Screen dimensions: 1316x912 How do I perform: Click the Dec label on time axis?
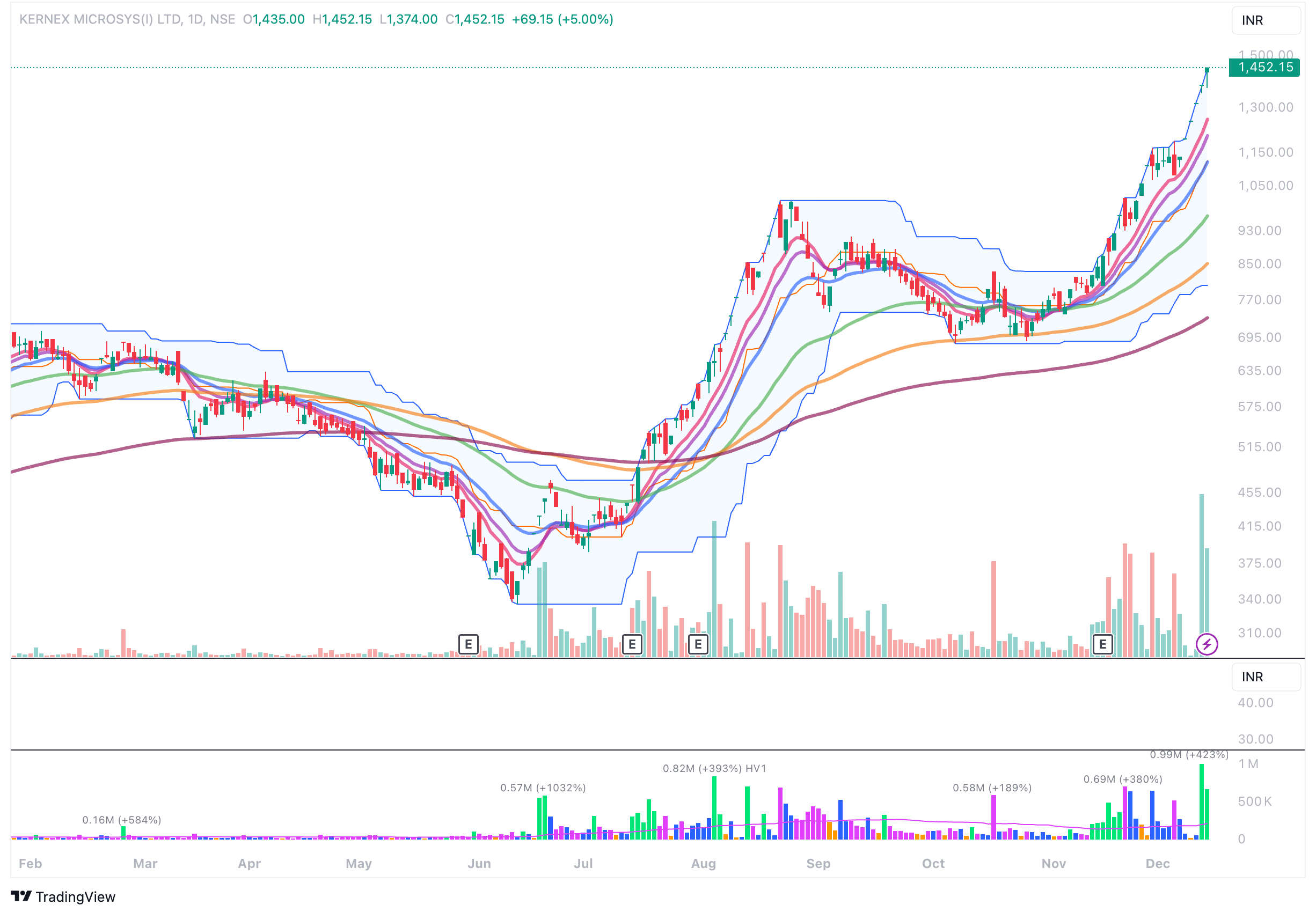(1157, 863)
